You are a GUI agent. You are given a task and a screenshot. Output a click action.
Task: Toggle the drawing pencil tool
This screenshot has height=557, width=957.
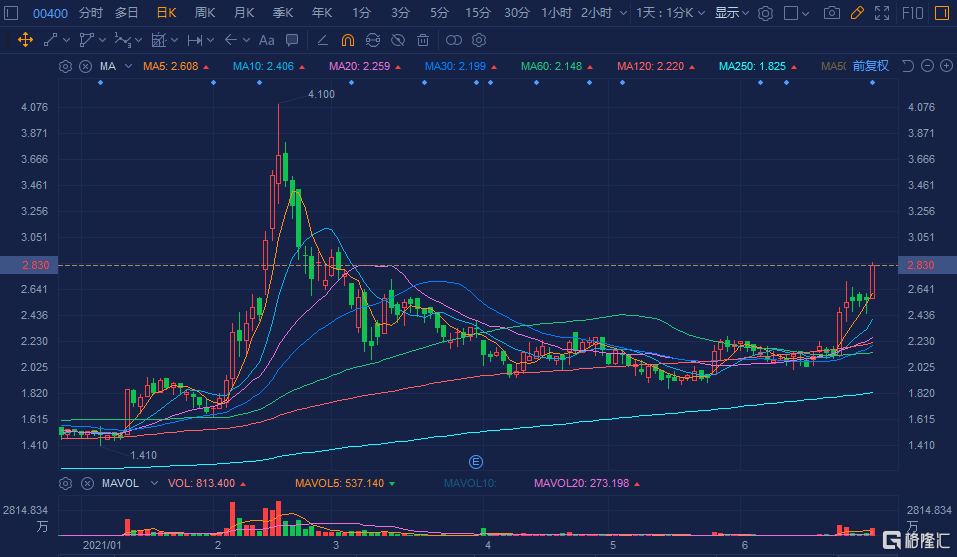click(x=857, y=13)
